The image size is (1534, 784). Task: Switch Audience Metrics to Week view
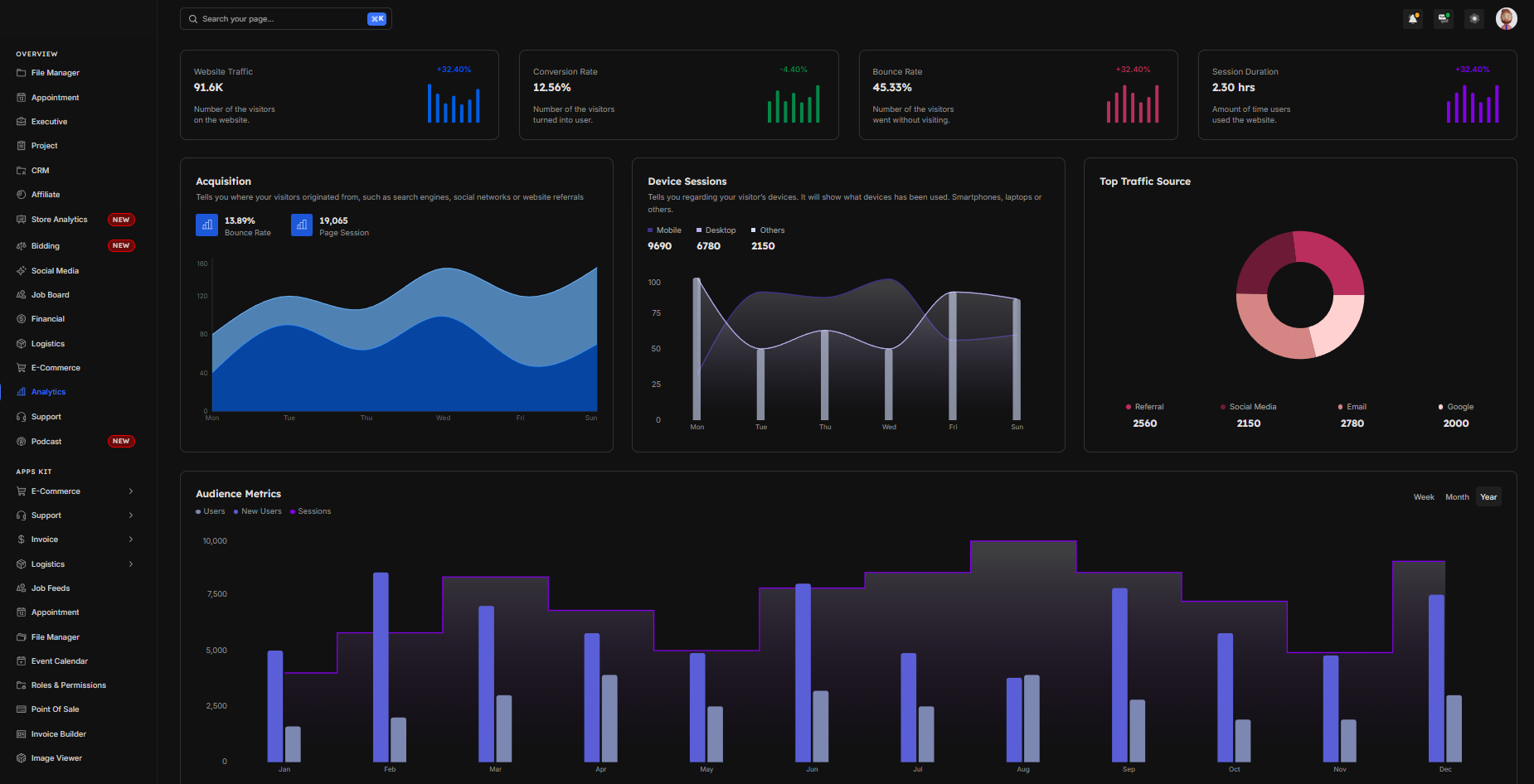(1424, 496)
